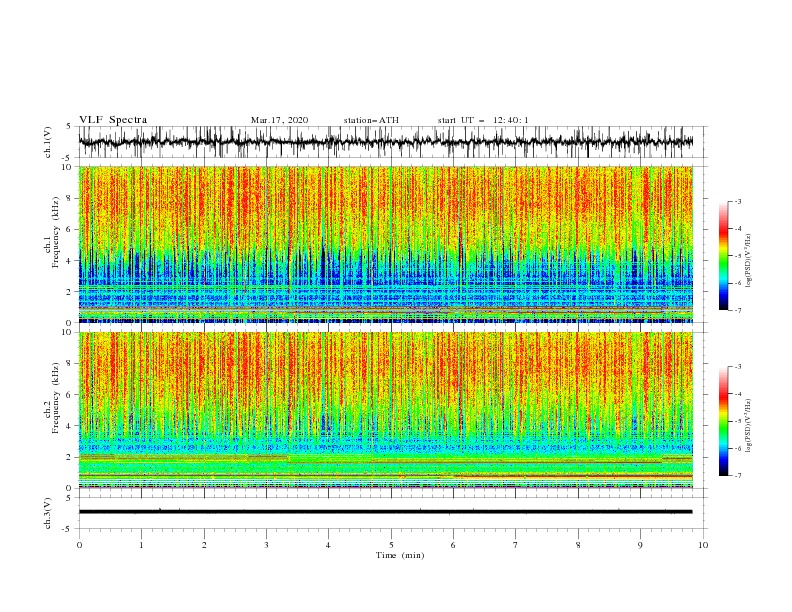Click the "ch.3(V)" axis label
The width and height of the screenshot is (792, 612).
click(x=48, y=513)
